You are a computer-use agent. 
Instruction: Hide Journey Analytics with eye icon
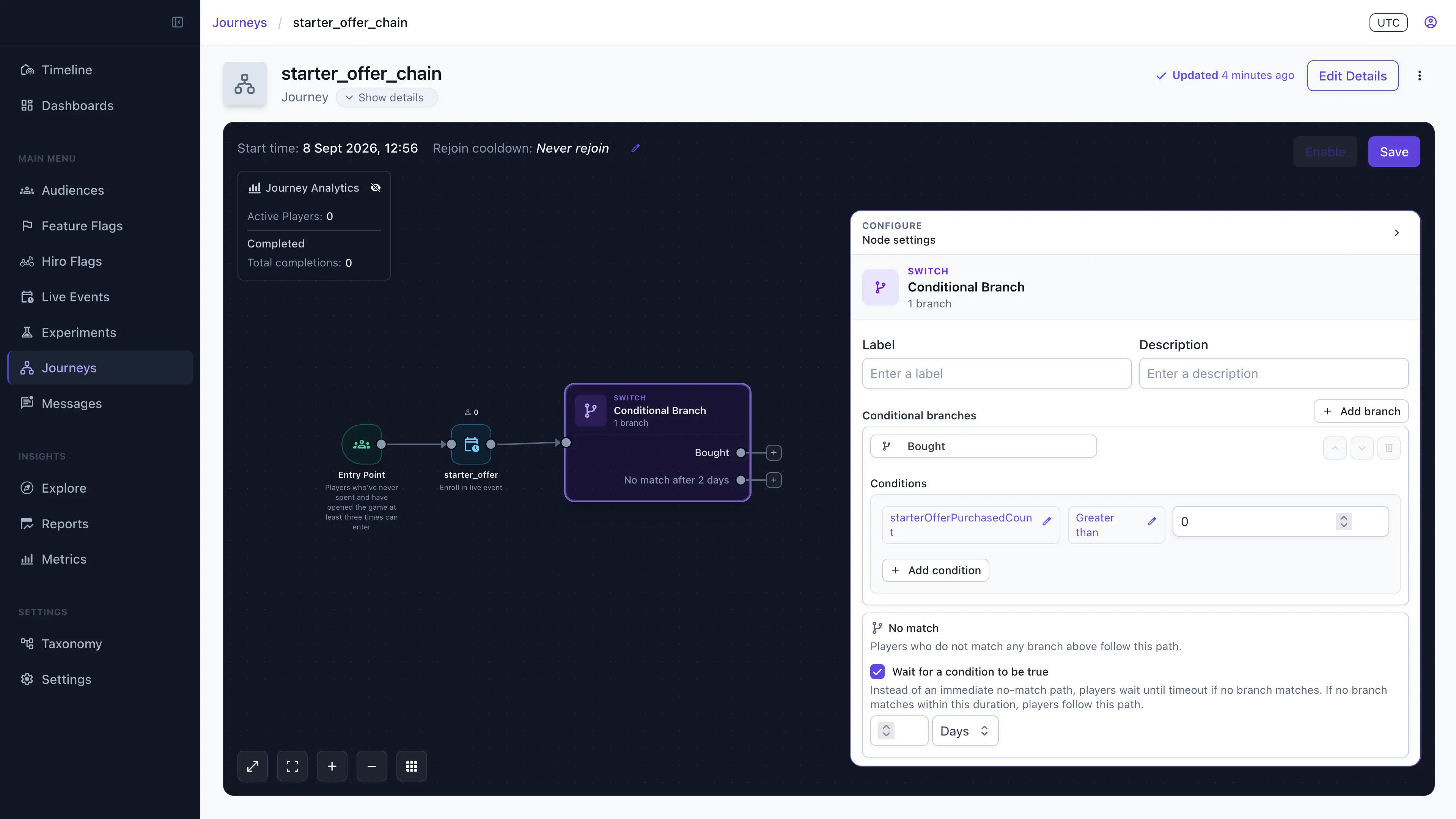(x=376, y=188)
